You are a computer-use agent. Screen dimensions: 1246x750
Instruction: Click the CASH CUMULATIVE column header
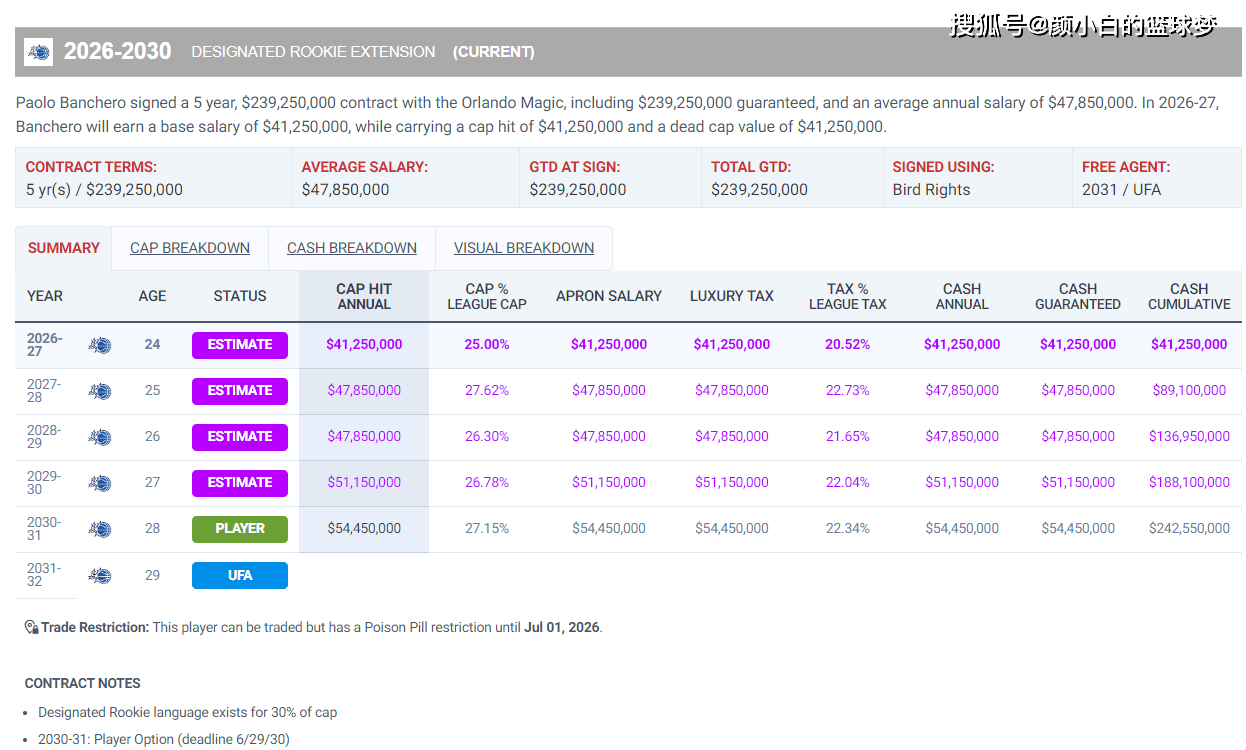(1189, 296)
